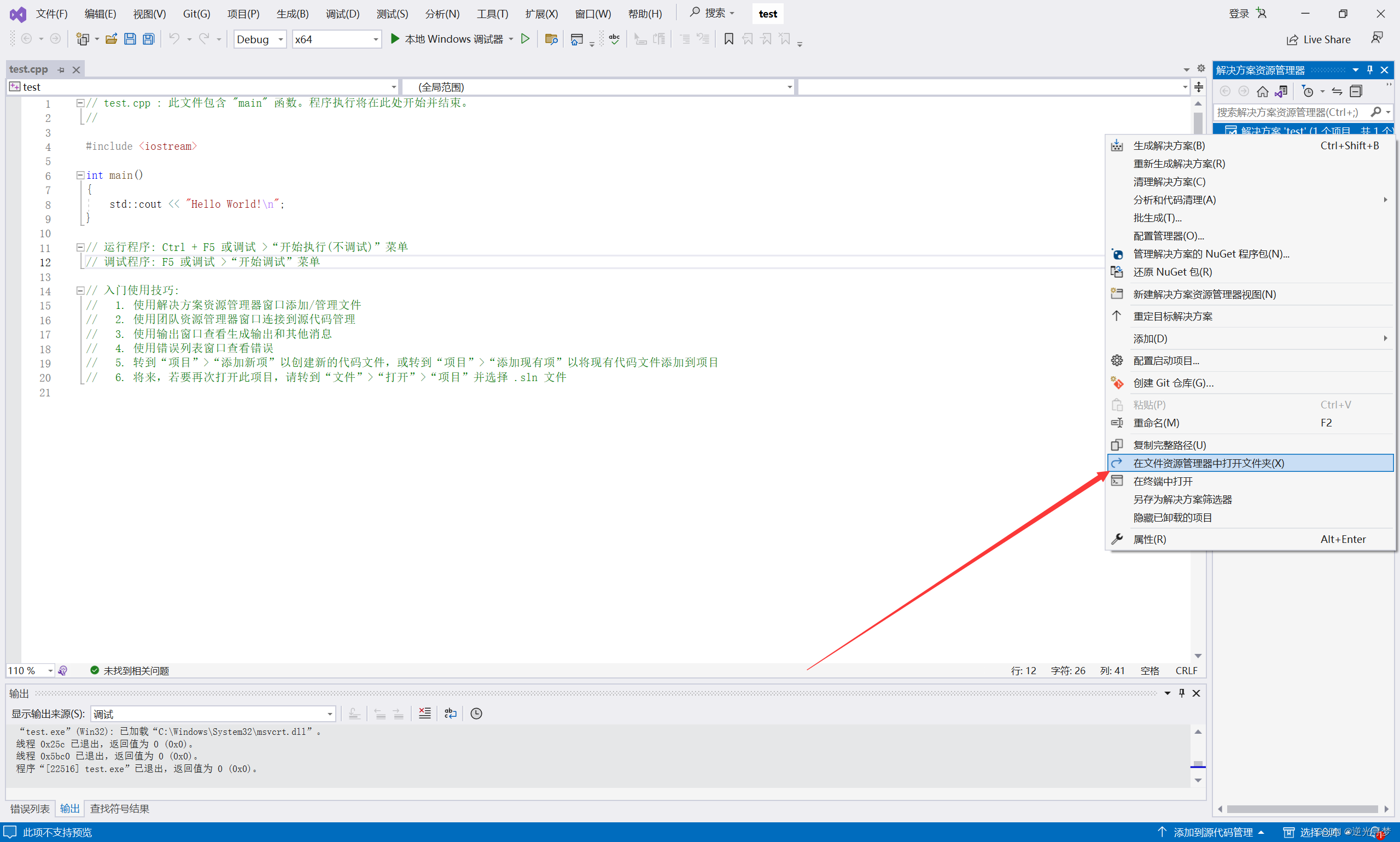Click the Live Share button

tap(1319, 39)
